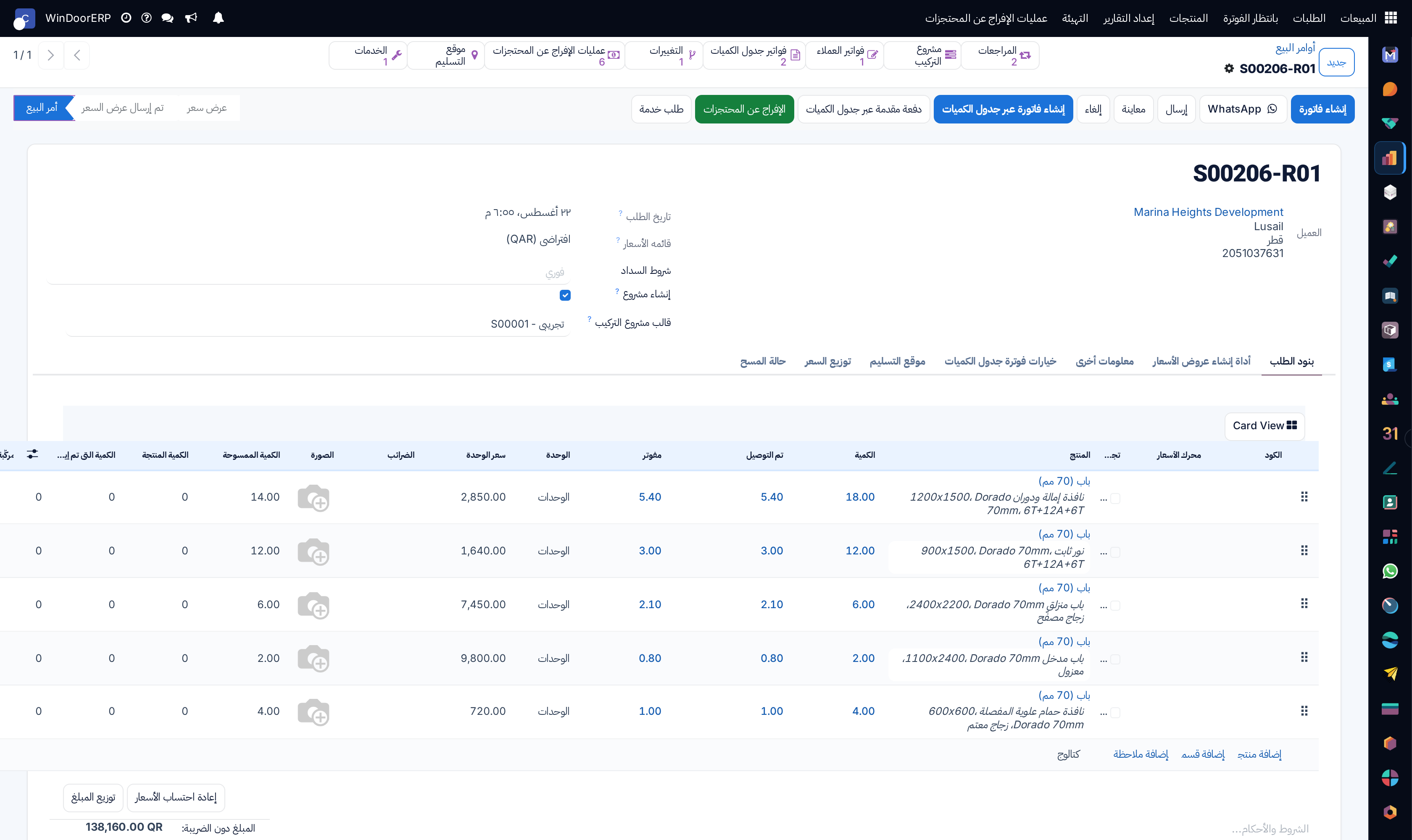Click the notification bell icon
The height and width of the screenshot is (840, 1412).
point(218,18)
